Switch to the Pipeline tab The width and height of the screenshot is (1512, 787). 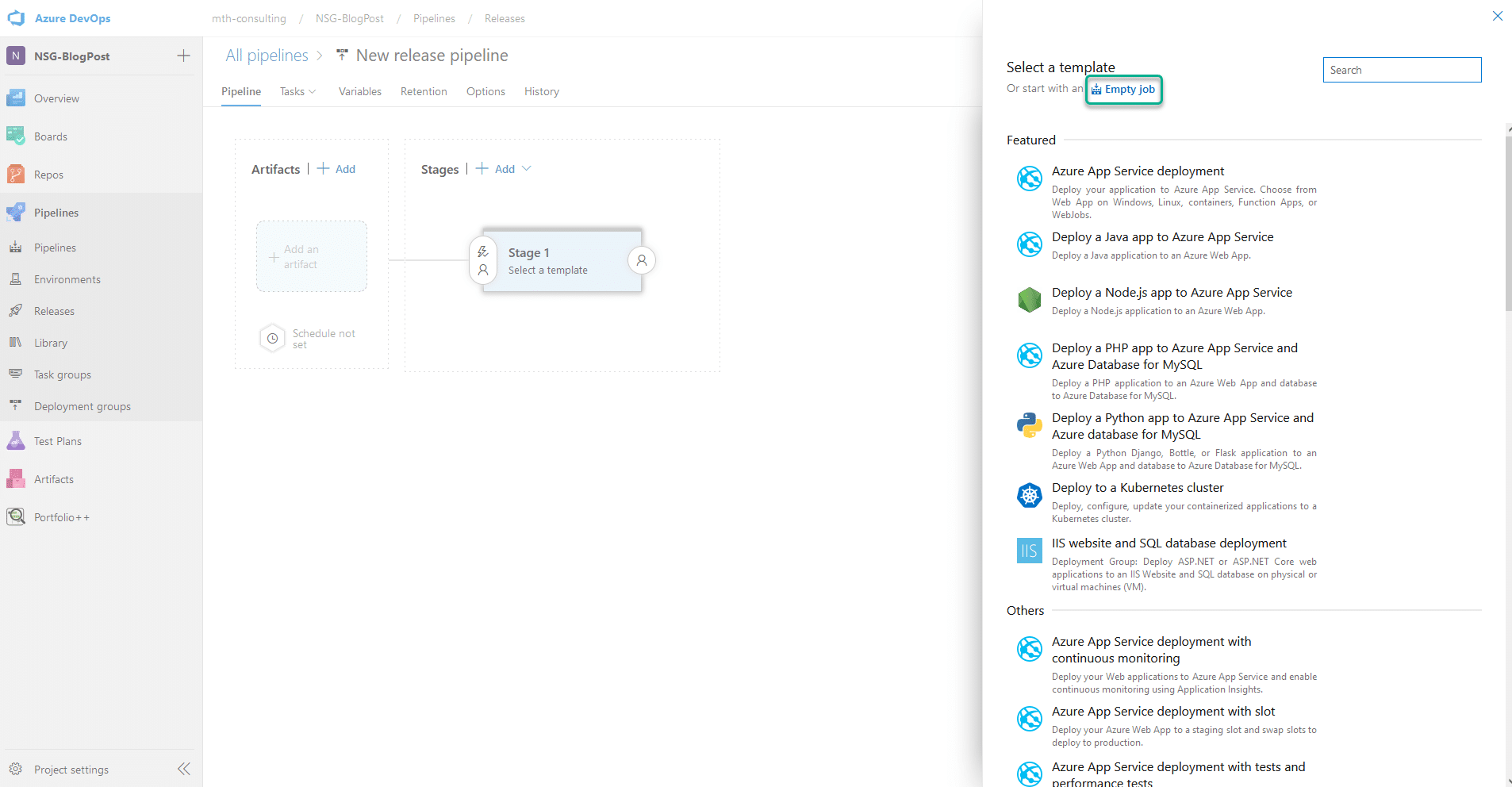(241, 92)
